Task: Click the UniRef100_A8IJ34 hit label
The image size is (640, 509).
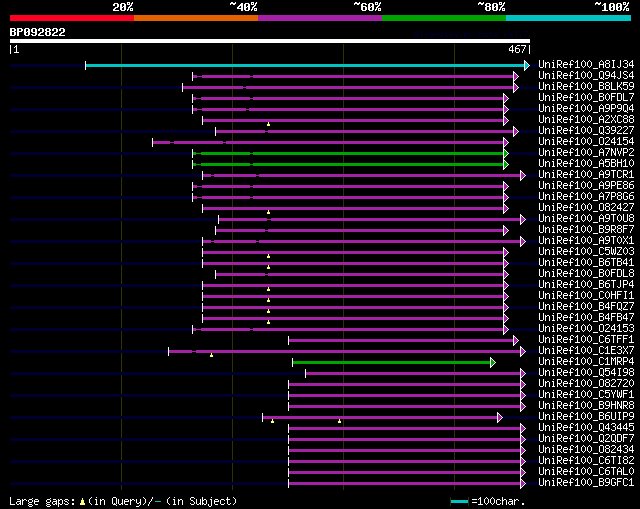Action: 586,64
